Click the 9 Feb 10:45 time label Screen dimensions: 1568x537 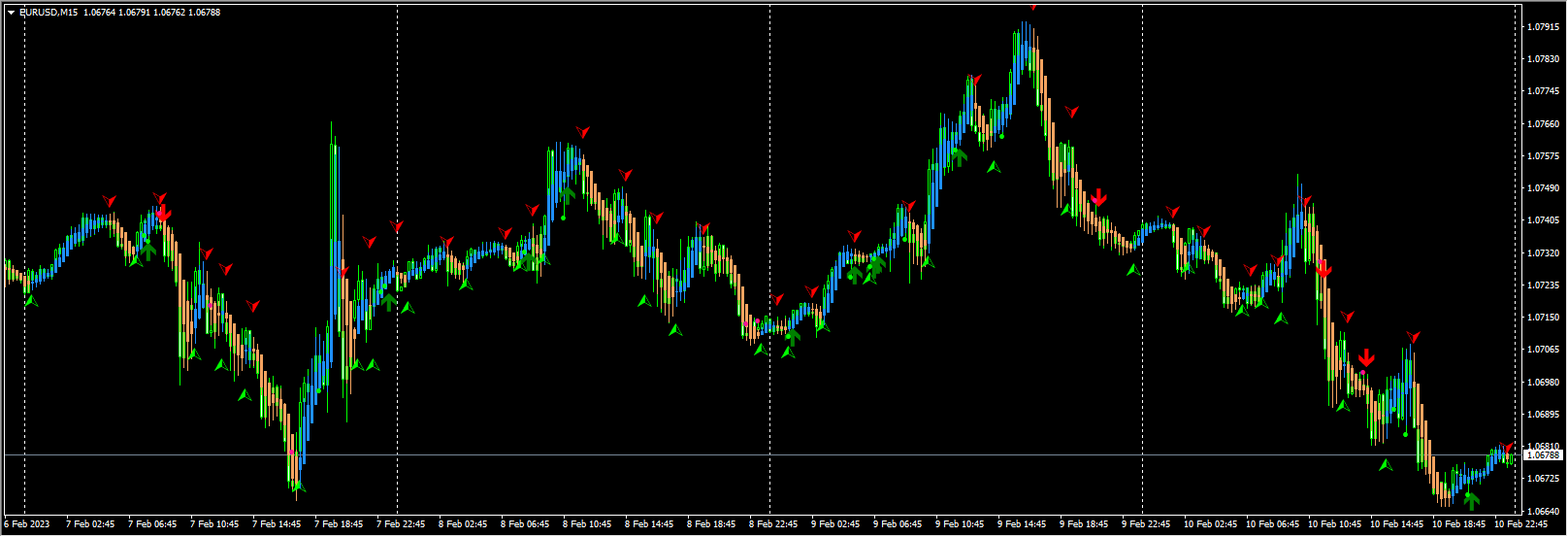click(x=960, y=524)
